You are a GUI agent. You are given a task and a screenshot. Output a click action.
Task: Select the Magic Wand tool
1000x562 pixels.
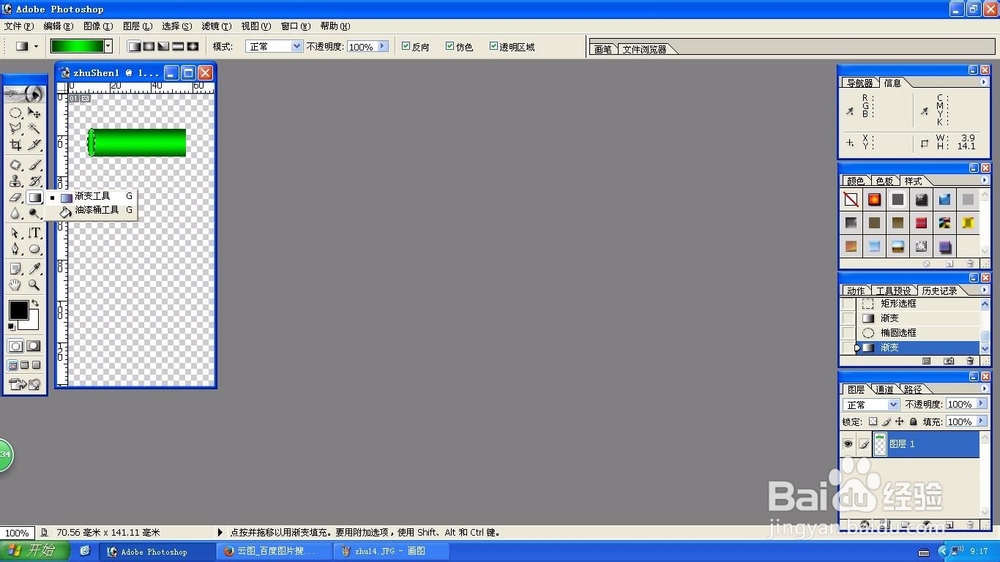(34, 129)
